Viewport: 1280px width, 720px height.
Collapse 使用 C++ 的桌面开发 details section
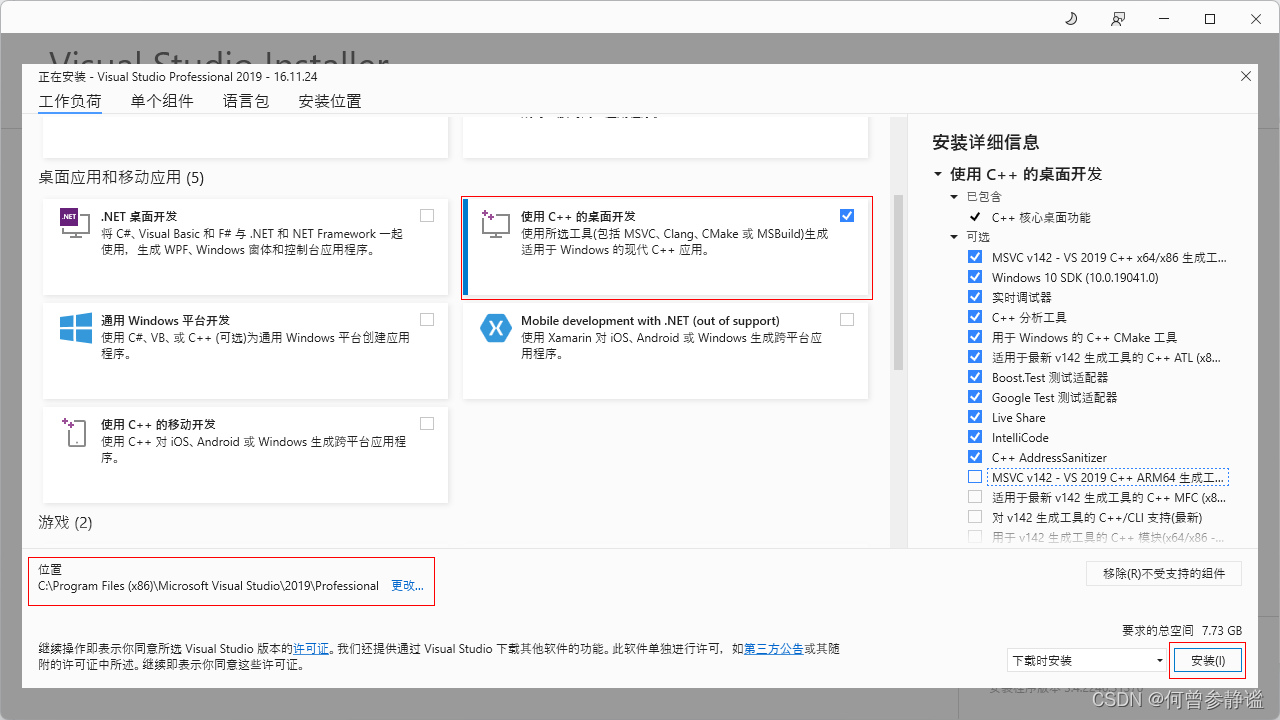[x=938, y=174]
